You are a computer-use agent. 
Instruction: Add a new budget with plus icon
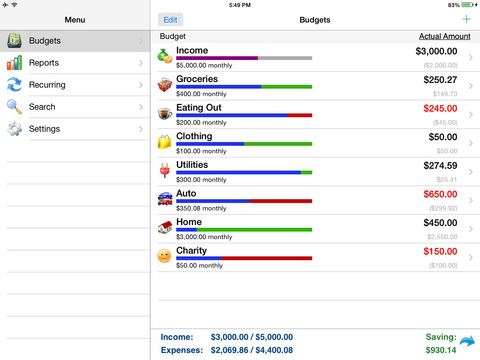pos(466,19)
